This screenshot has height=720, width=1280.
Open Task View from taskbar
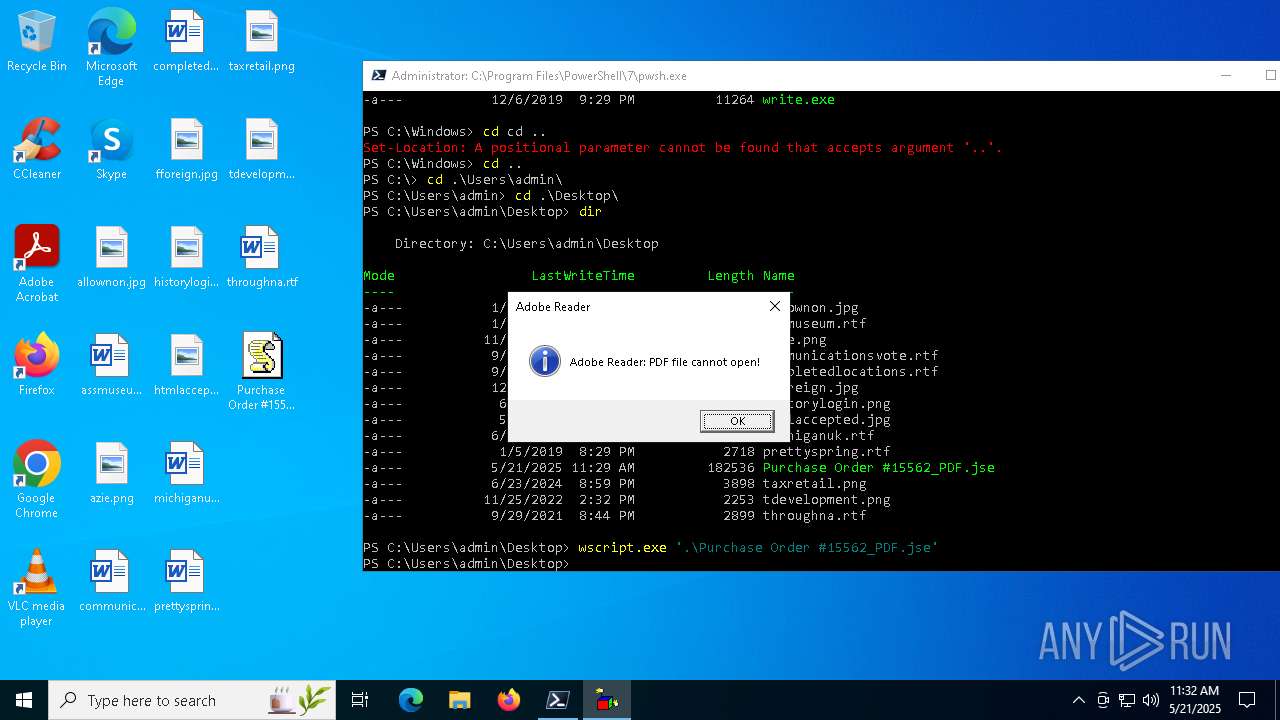(x=360, y=700)
